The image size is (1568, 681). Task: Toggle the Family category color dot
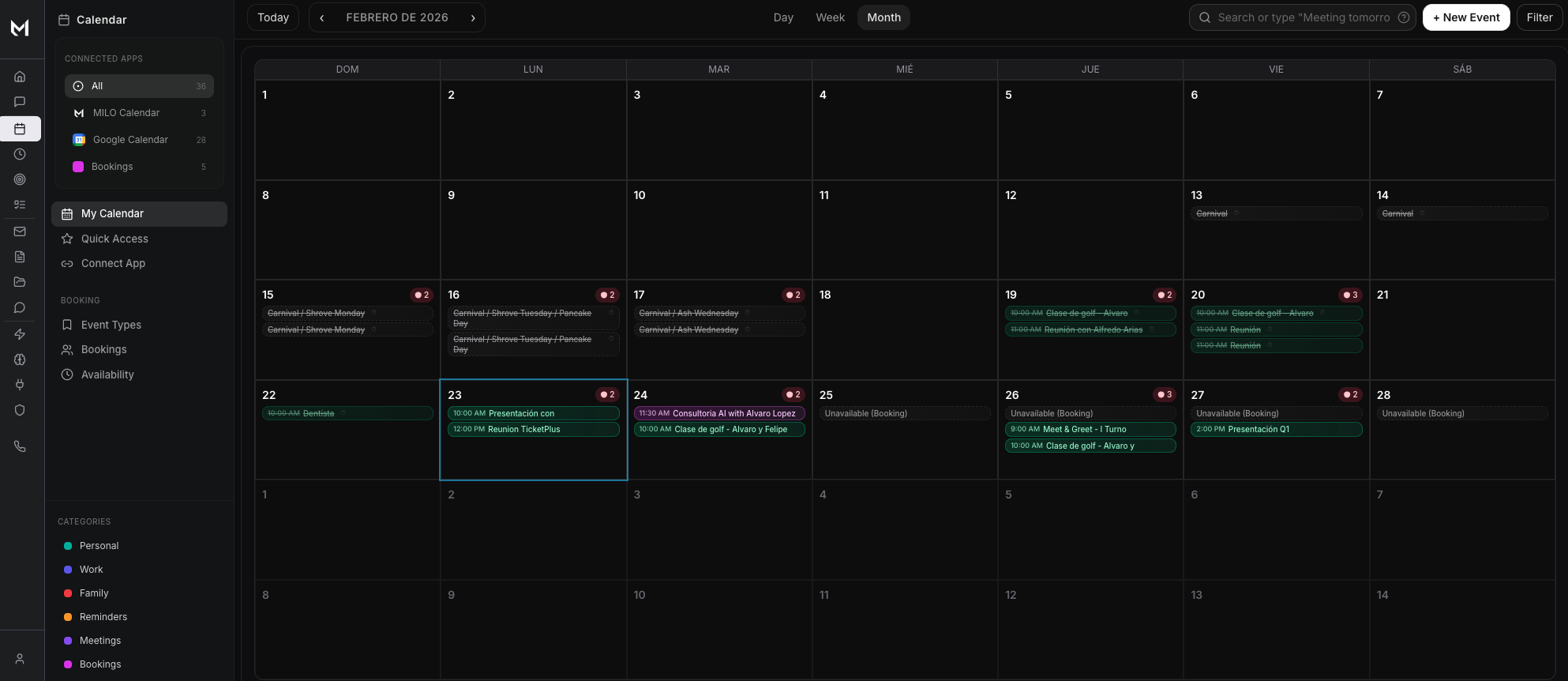(x=68, y=593)
